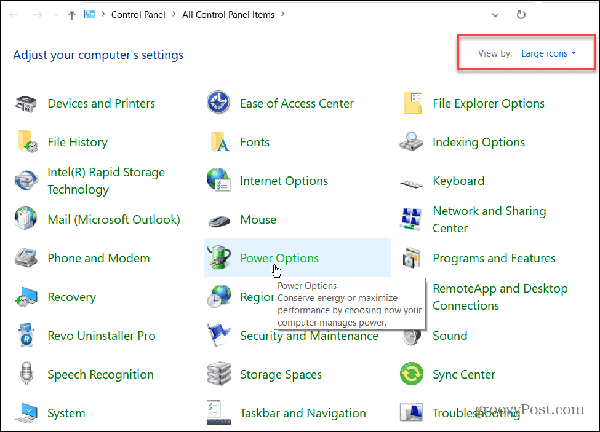Open Intel Rapid Storage Technology icon
This screenshot has width=600, height=432.
pyautogui.click(x=26, y=180)
